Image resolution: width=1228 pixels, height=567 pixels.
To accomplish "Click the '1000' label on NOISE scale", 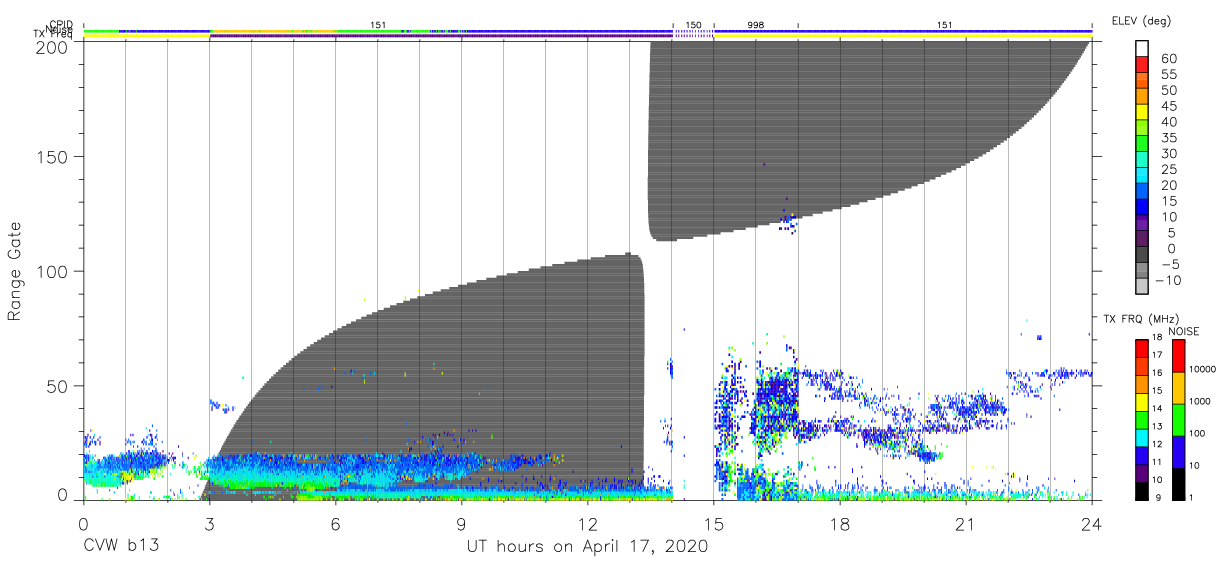I will coord(1200,402).
